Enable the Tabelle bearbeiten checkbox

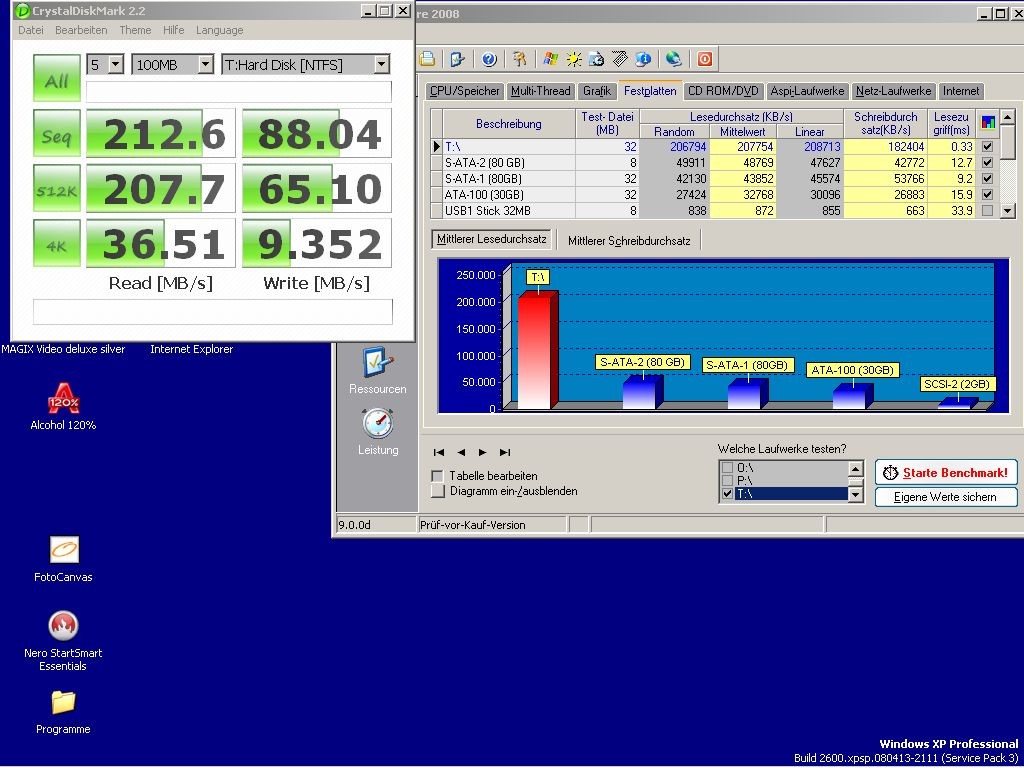click(x=438, y=476)
